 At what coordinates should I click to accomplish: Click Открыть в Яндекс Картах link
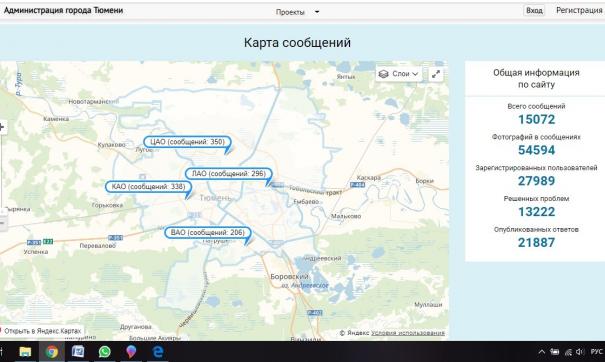(x=42, y=331)
